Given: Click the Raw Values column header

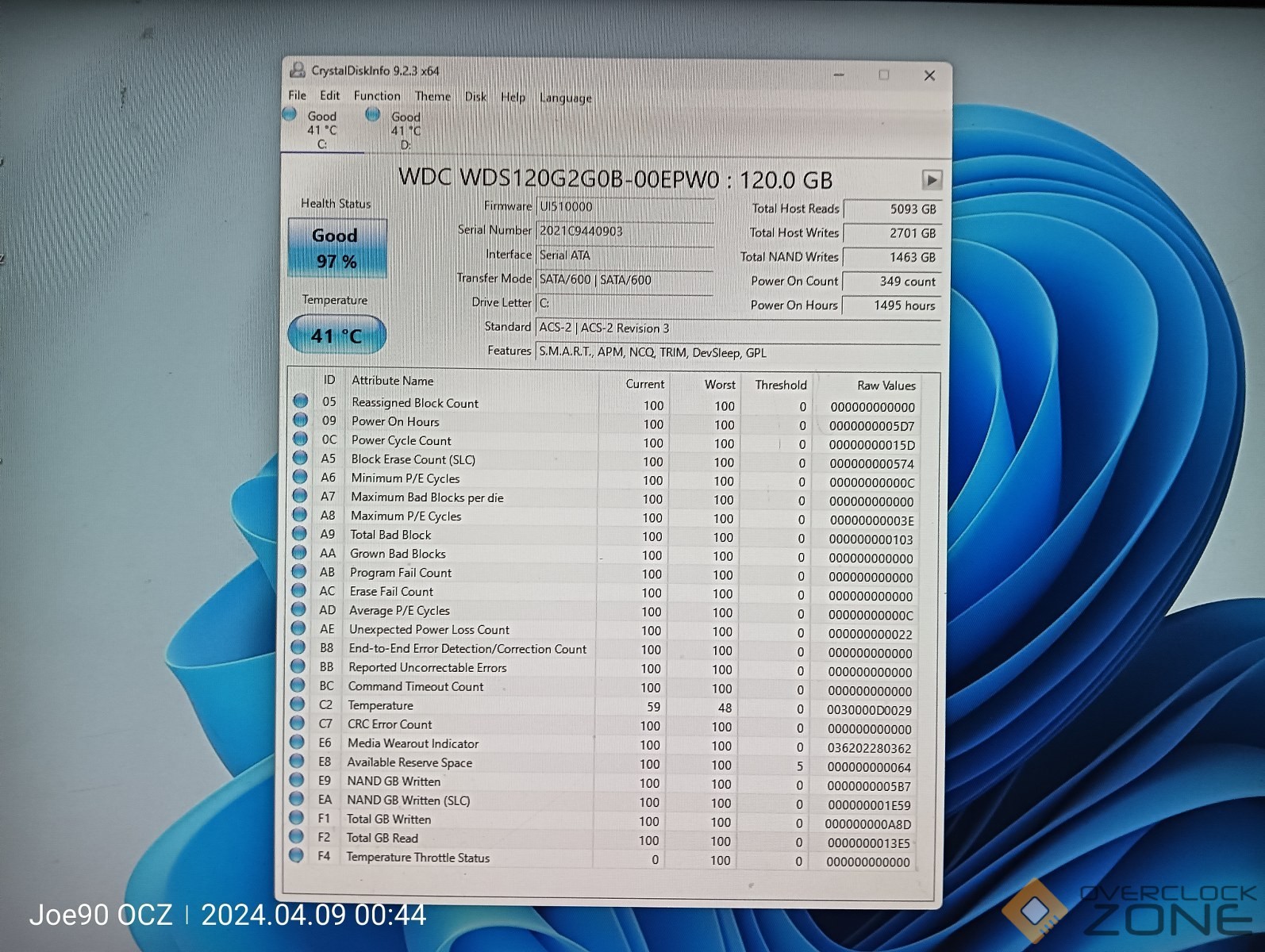Looking at the screenshot, I should click(x=886, y=386).
